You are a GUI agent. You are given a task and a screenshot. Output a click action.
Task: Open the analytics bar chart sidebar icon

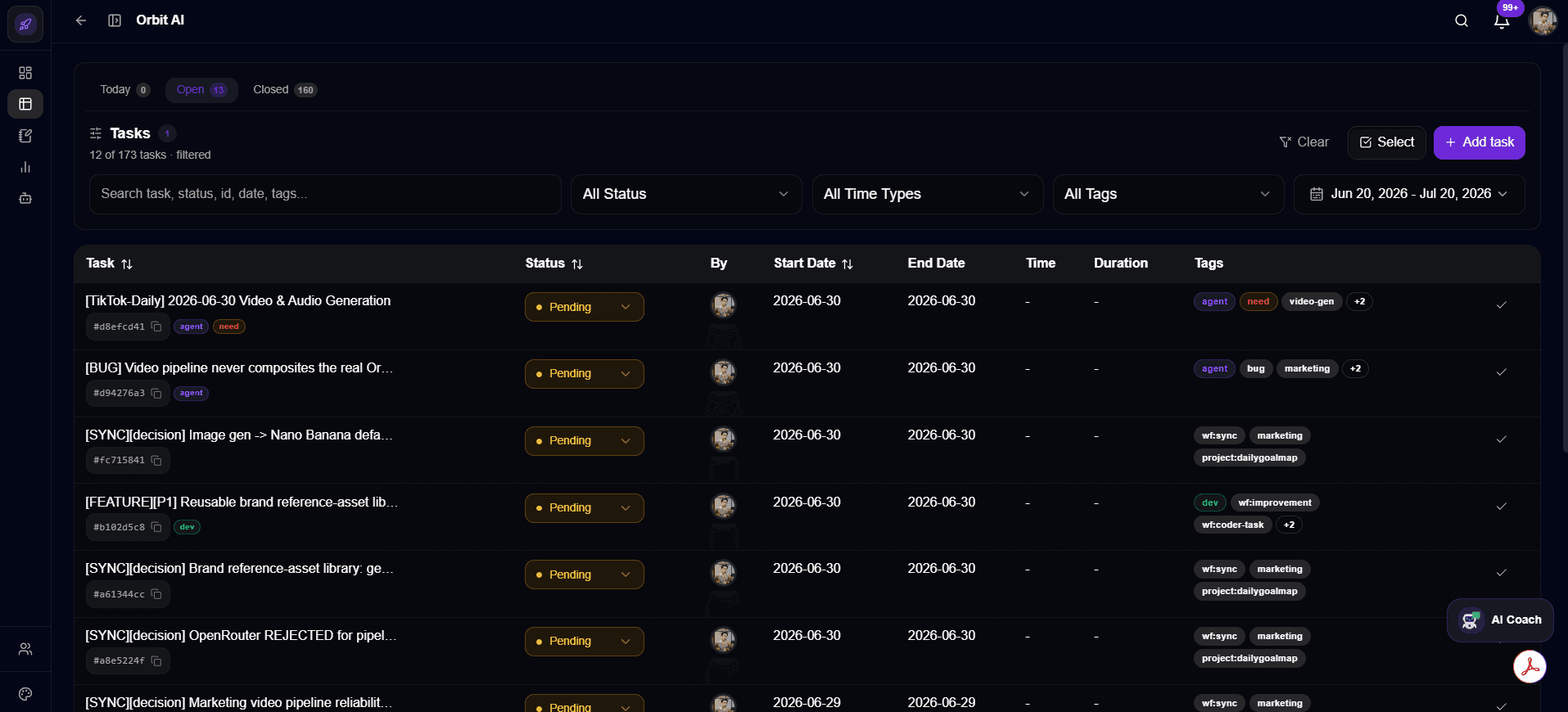pos(25,167)
